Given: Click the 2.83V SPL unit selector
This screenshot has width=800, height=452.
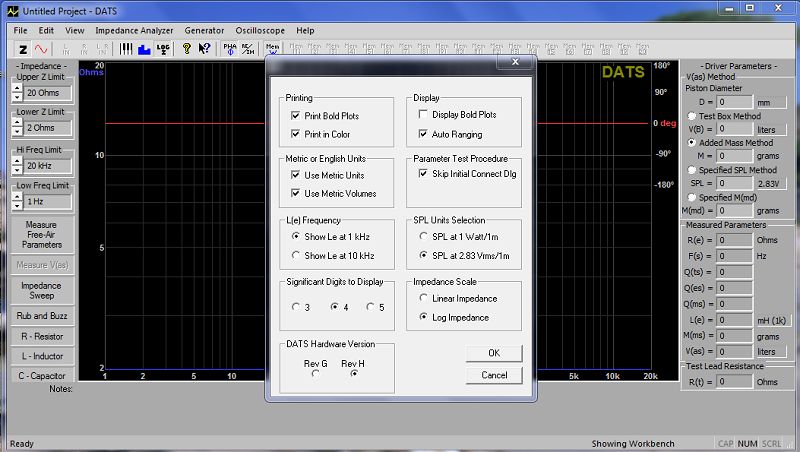Looking at the screenshot, I should click(771, 184).
